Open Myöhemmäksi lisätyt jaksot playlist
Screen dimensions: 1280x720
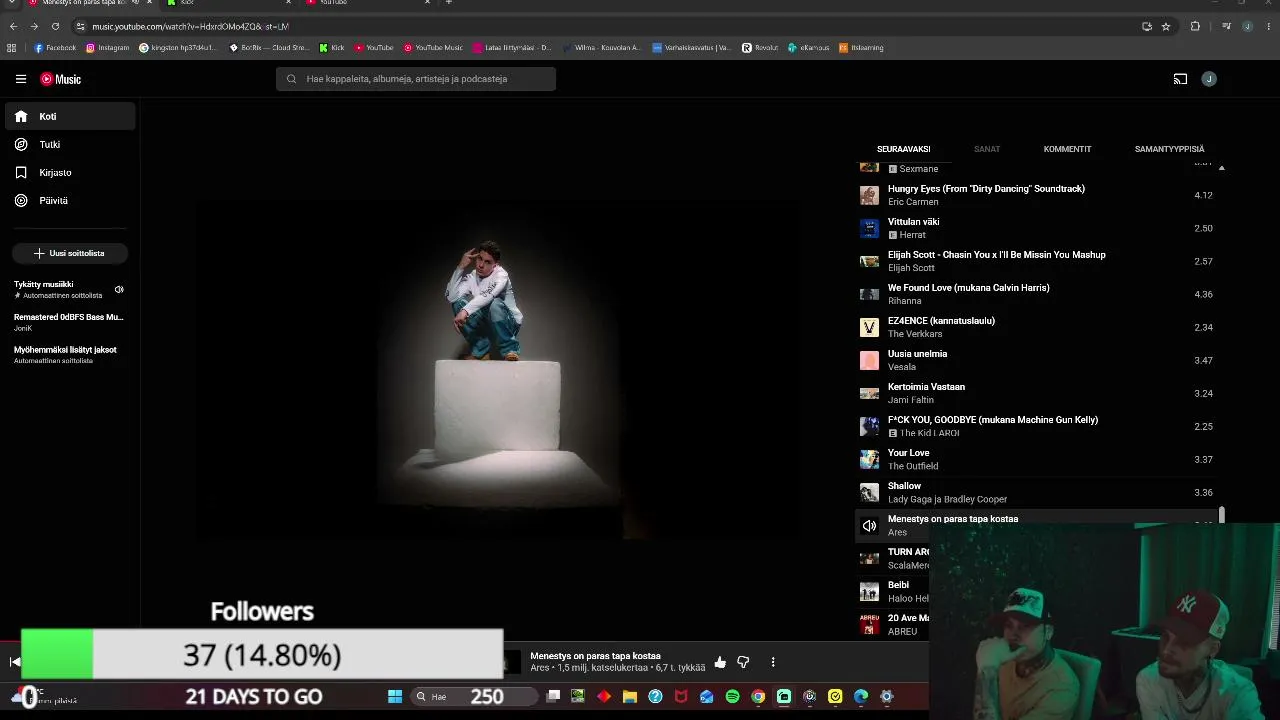coord(70,355)
